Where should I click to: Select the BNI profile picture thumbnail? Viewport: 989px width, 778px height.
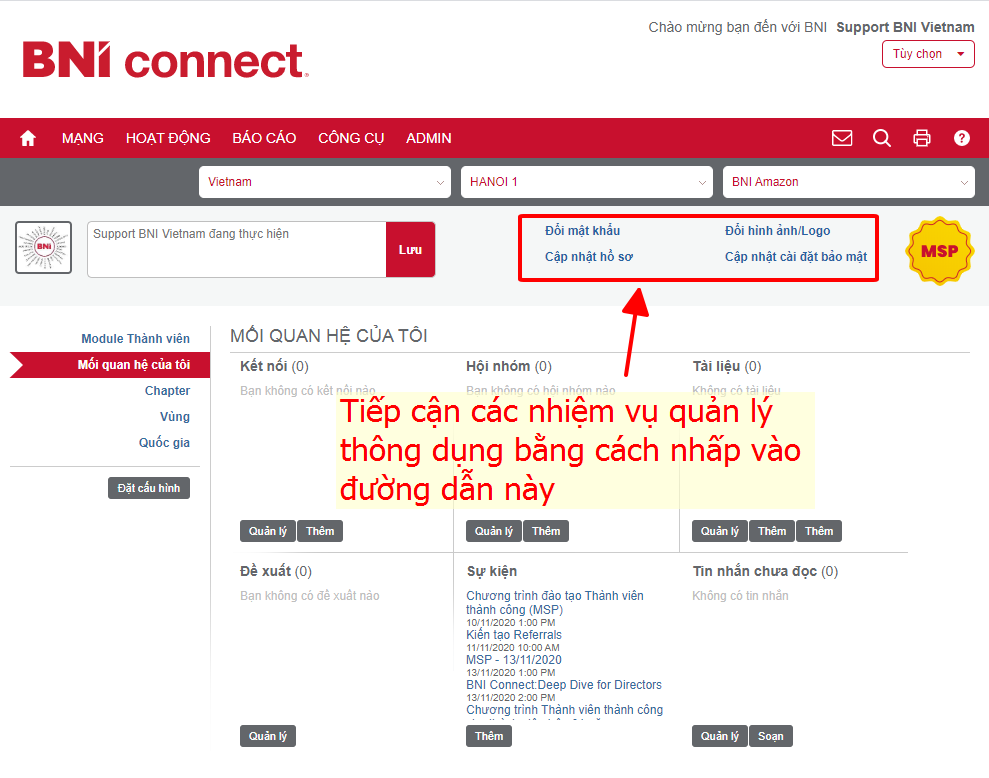pos(44,247)
